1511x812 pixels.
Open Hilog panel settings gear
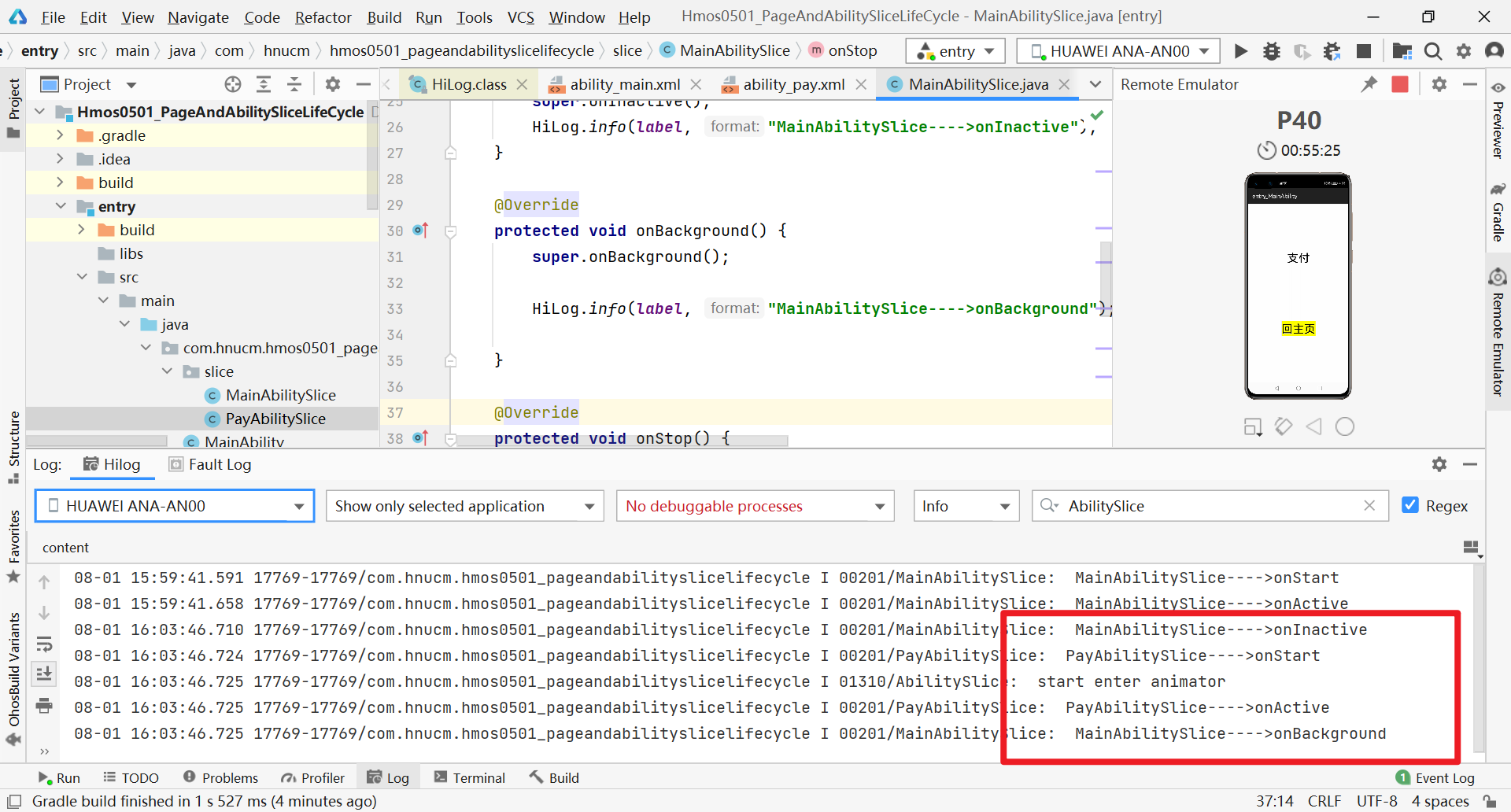pyautogui.click(x=1439, y=464)
